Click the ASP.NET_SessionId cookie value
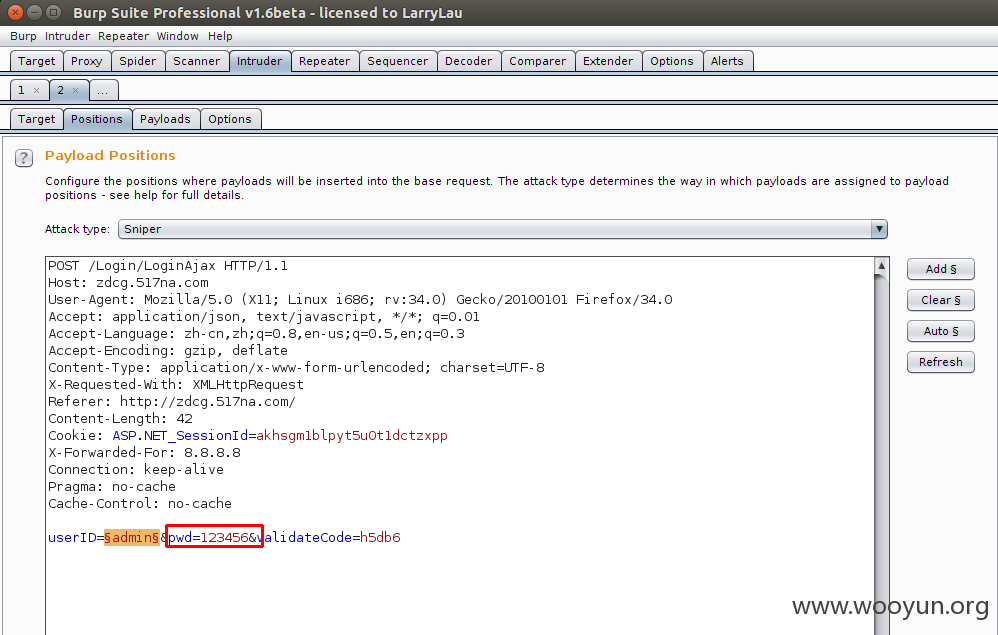Screen dimensions: 998x635 point(352,436)
